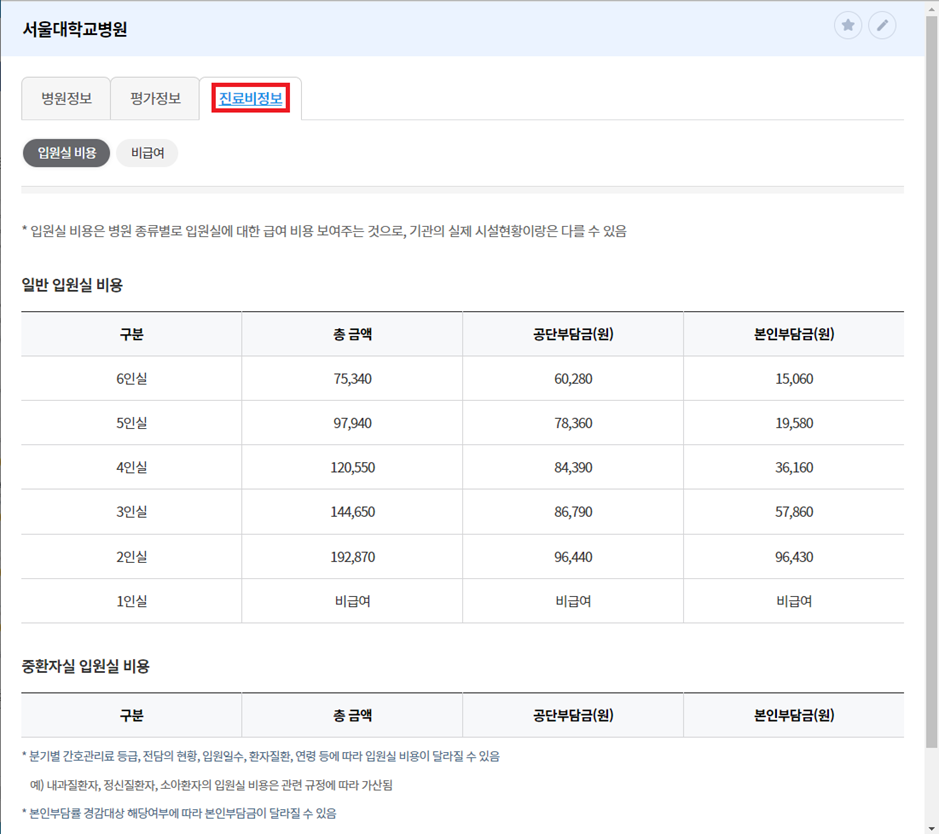Click the 78,360 공단부담금 cell
Image resolution: width=939 pixels, height=834 pixels.
(573, 423)
